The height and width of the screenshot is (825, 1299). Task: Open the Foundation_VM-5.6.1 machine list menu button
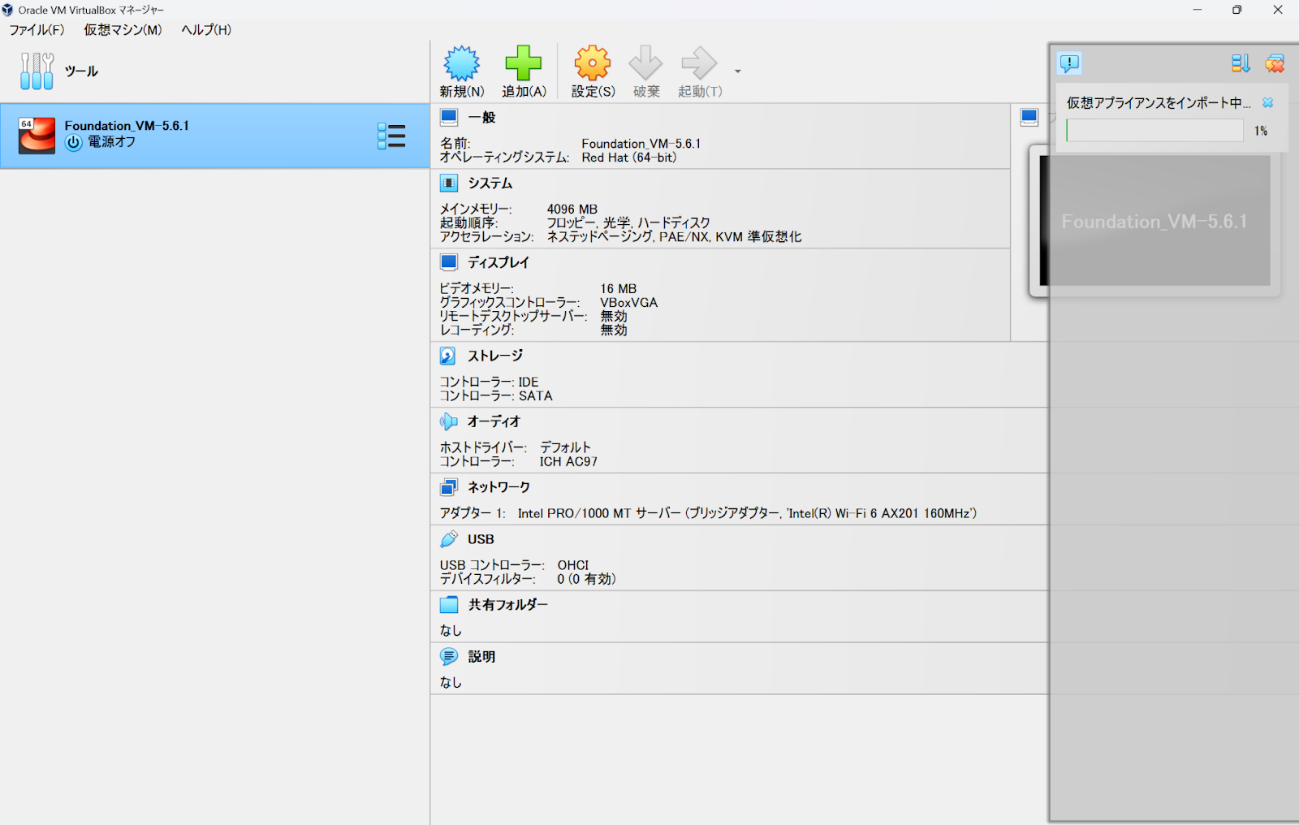click(x=391, y=136)
